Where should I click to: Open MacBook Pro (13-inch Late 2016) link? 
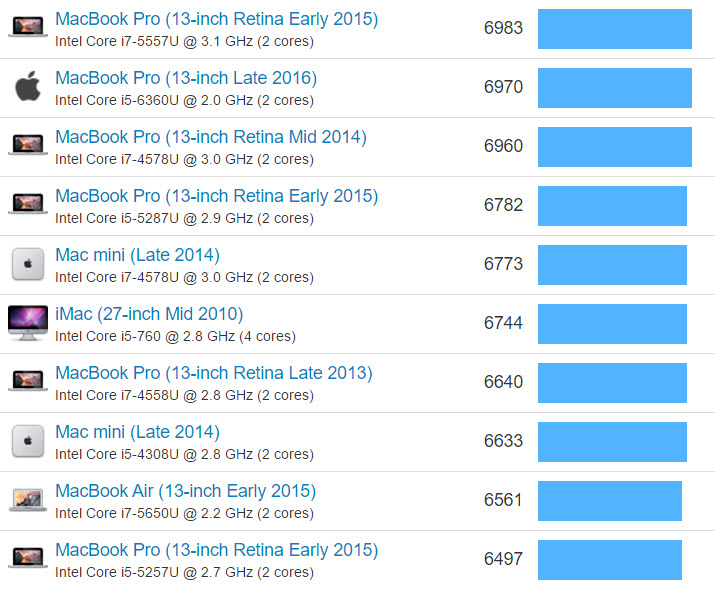click(x=186, y=78)
